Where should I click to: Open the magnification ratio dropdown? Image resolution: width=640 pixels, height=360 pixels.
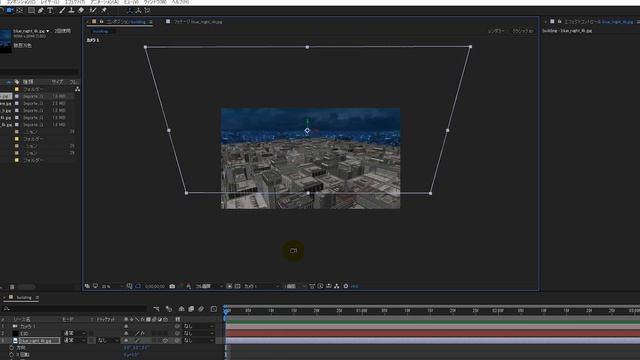pyautogui.click(x=112, y=286)
